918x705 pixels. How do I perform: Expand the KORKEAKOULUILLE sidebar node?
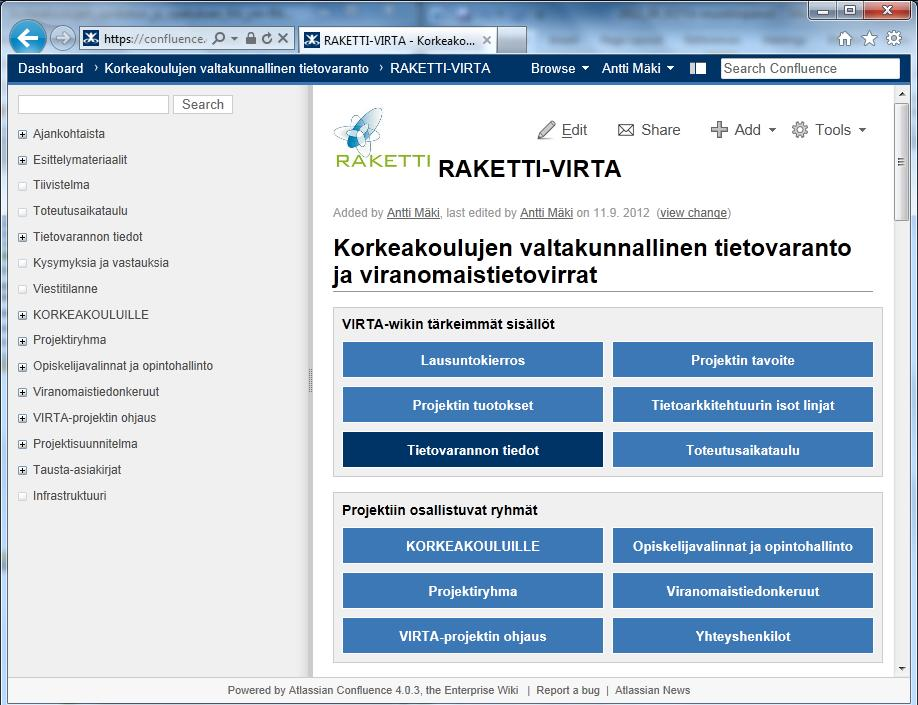click(x=22, y=315)
